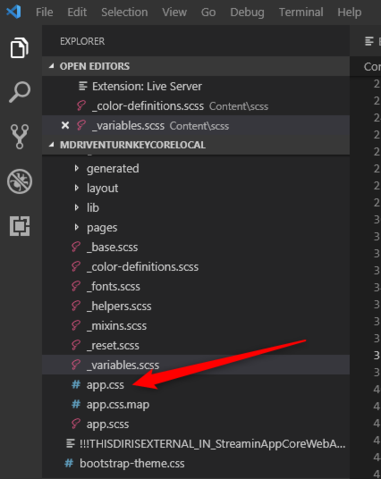
Task: Open the File menu
Action: tap(44, 12)
